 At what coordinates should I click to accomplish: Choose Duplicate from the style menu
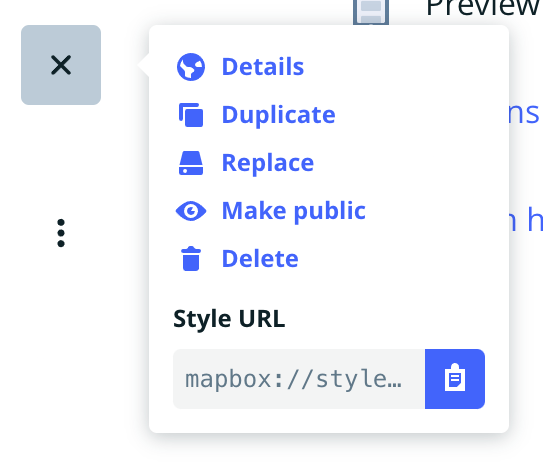tap(278, 115)
